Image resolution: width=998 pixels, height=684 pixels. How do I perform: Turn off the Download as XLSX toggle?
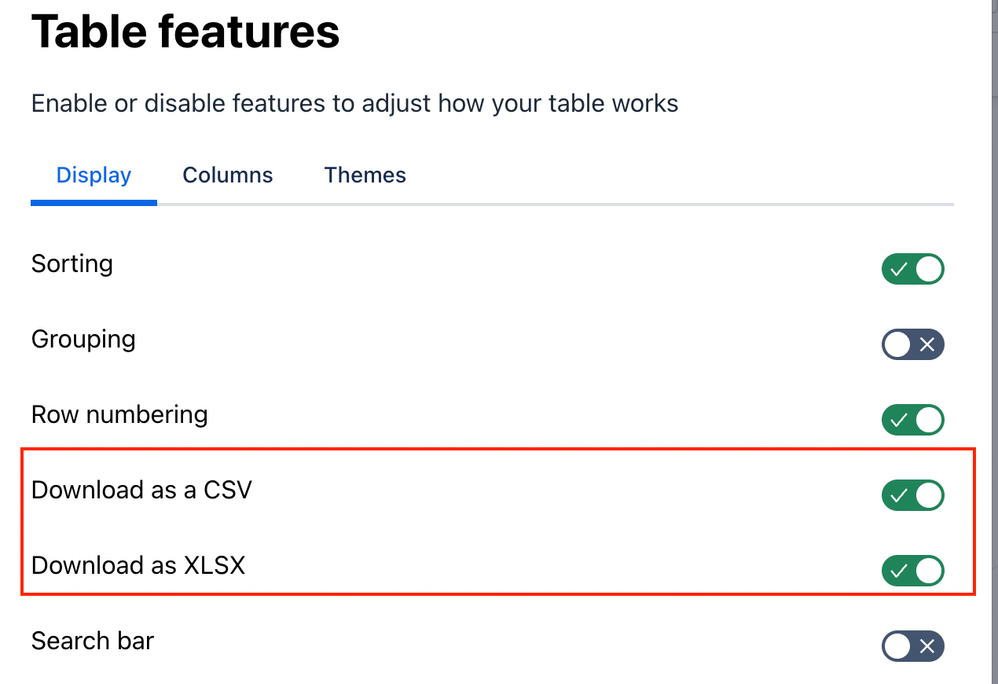(x=912, y=571)
